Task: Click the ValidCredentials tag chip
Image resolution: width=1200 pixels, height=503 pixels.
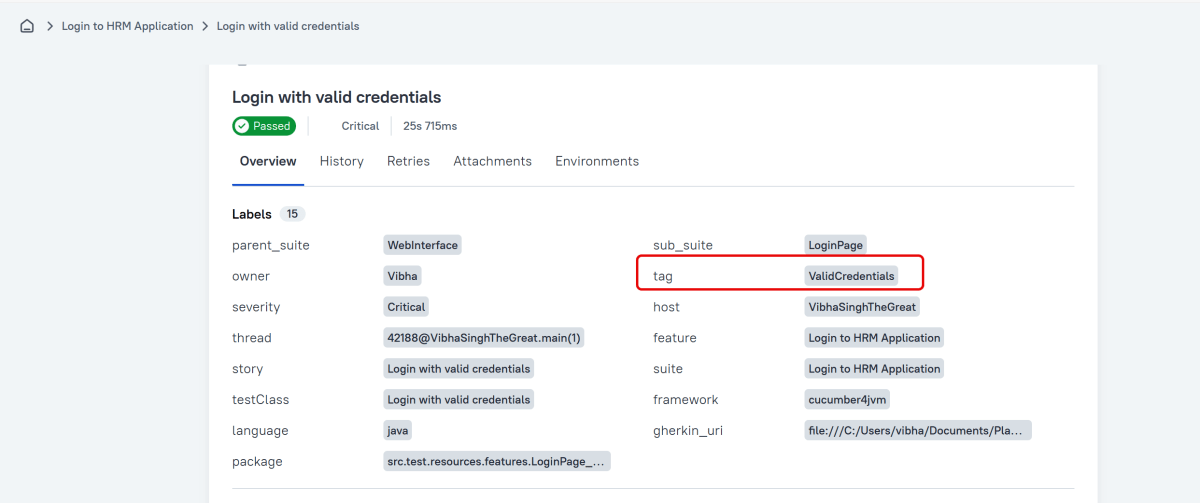Action: (x=851, y=276)
